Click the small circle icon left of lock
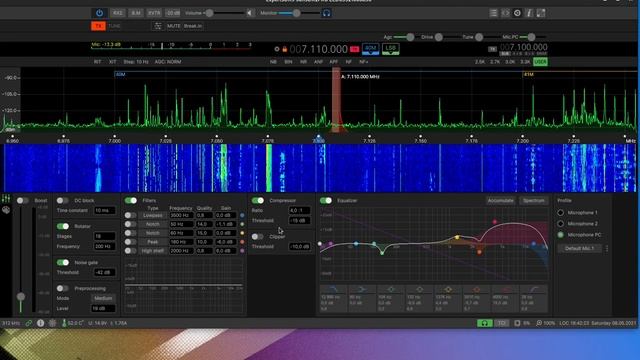640x360 pixels. tap(277, 49)
